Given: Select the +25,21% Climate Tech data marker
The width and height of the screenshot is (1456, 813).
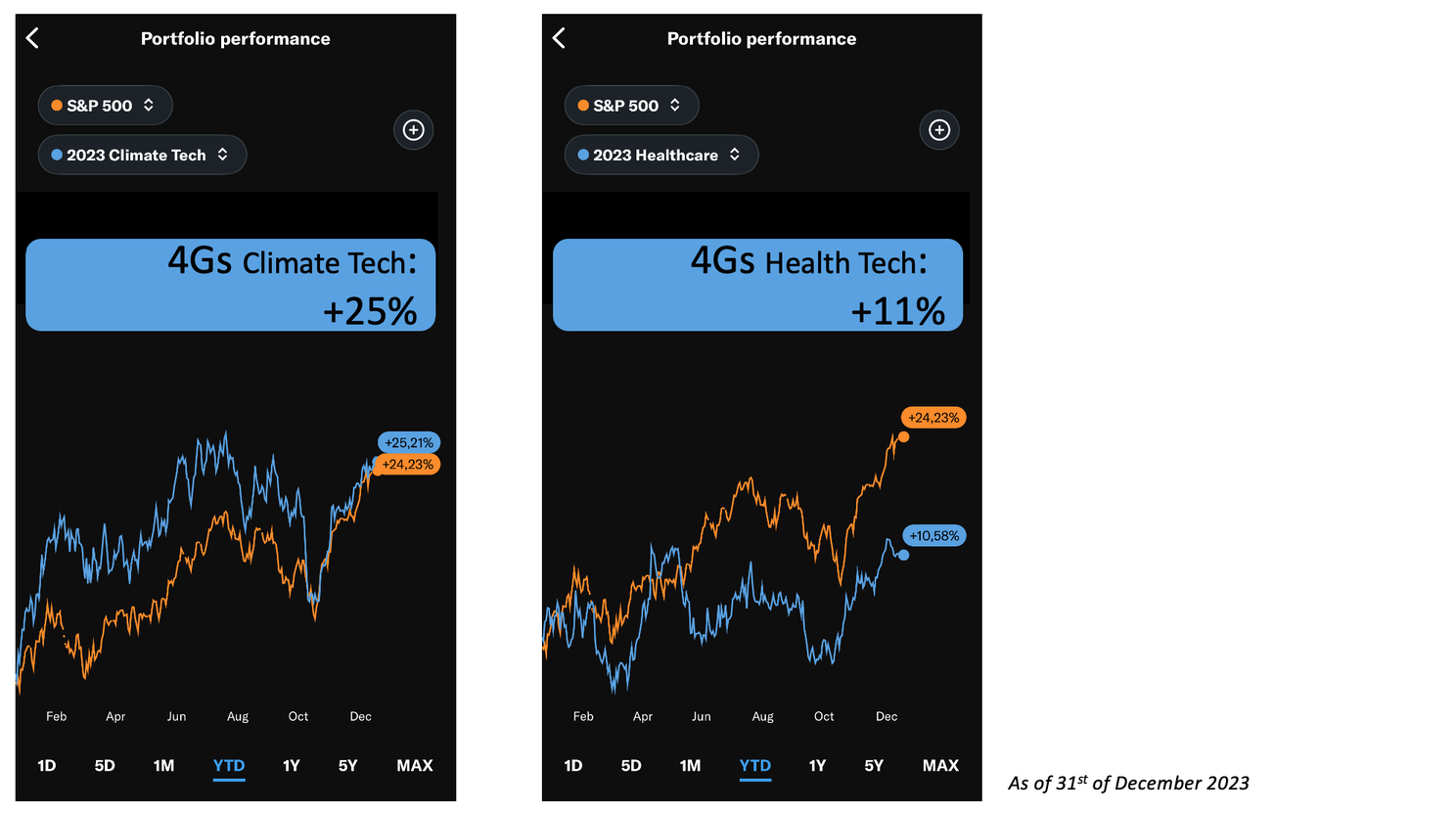Looking at the screenshot, I should [x=409, y=441].
